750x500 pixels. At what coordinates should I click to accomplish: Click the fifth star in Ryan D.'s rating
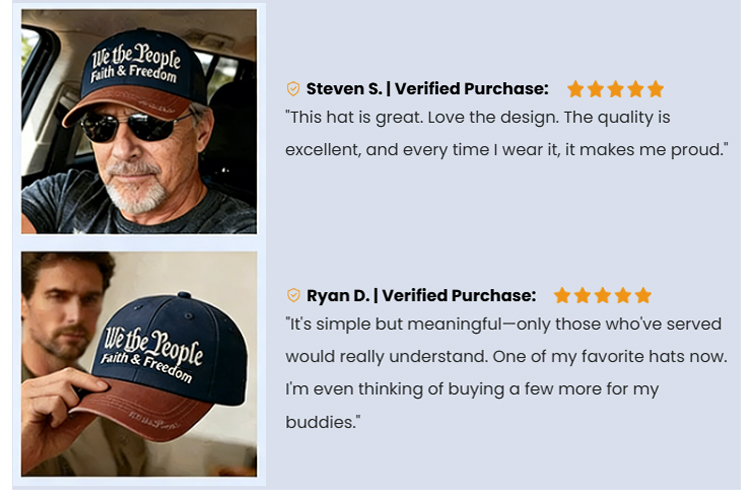point(643,296)
